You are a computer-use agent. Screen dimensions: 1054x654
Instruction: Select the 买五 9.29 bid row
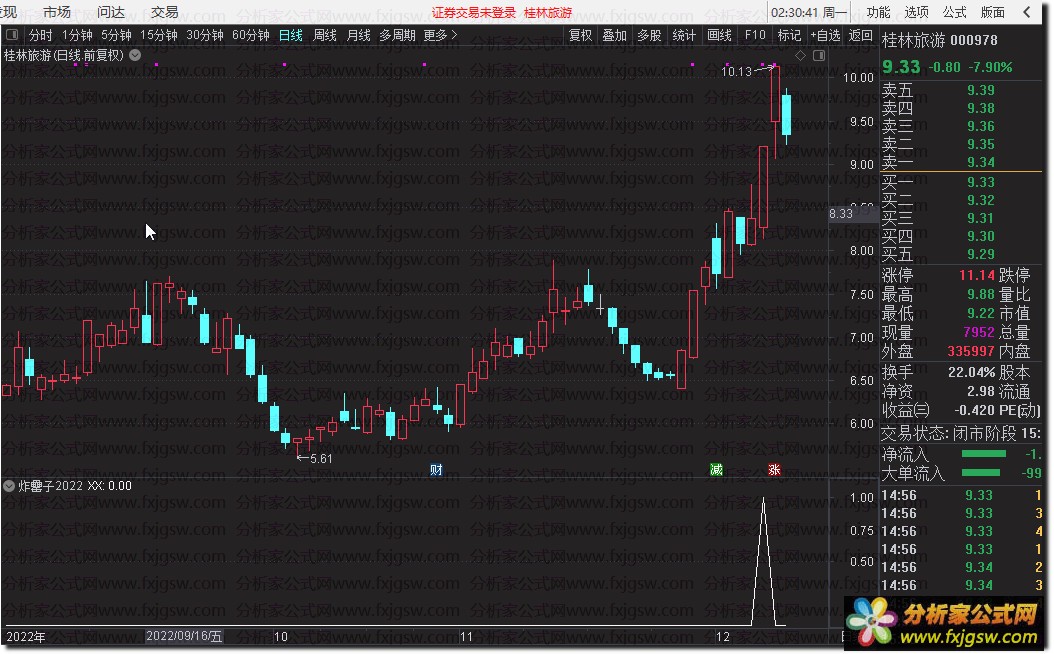tap(961, 254)
